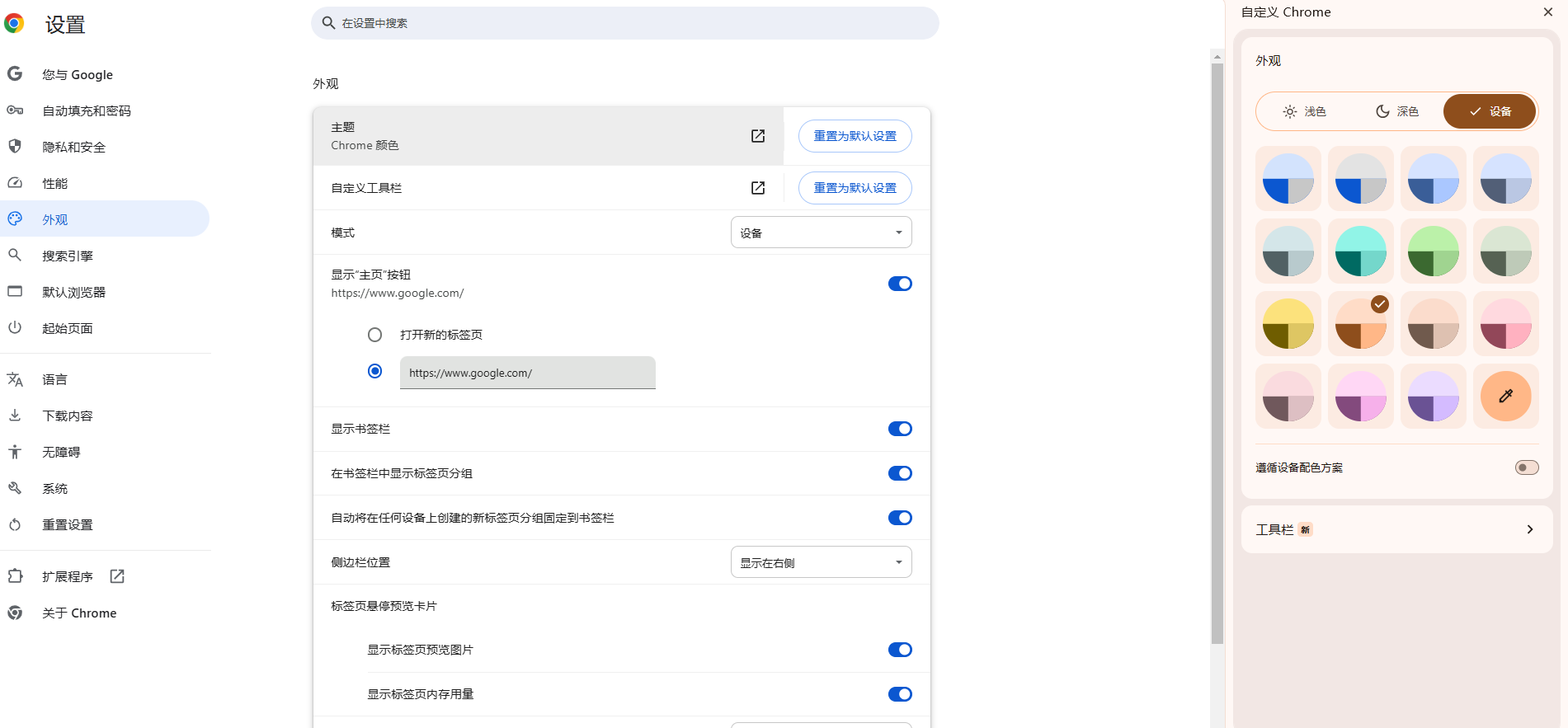The width and height of the screenshot is (1568, 728).
Task: Select the 深色 dark mode option
Action: 1397,111
